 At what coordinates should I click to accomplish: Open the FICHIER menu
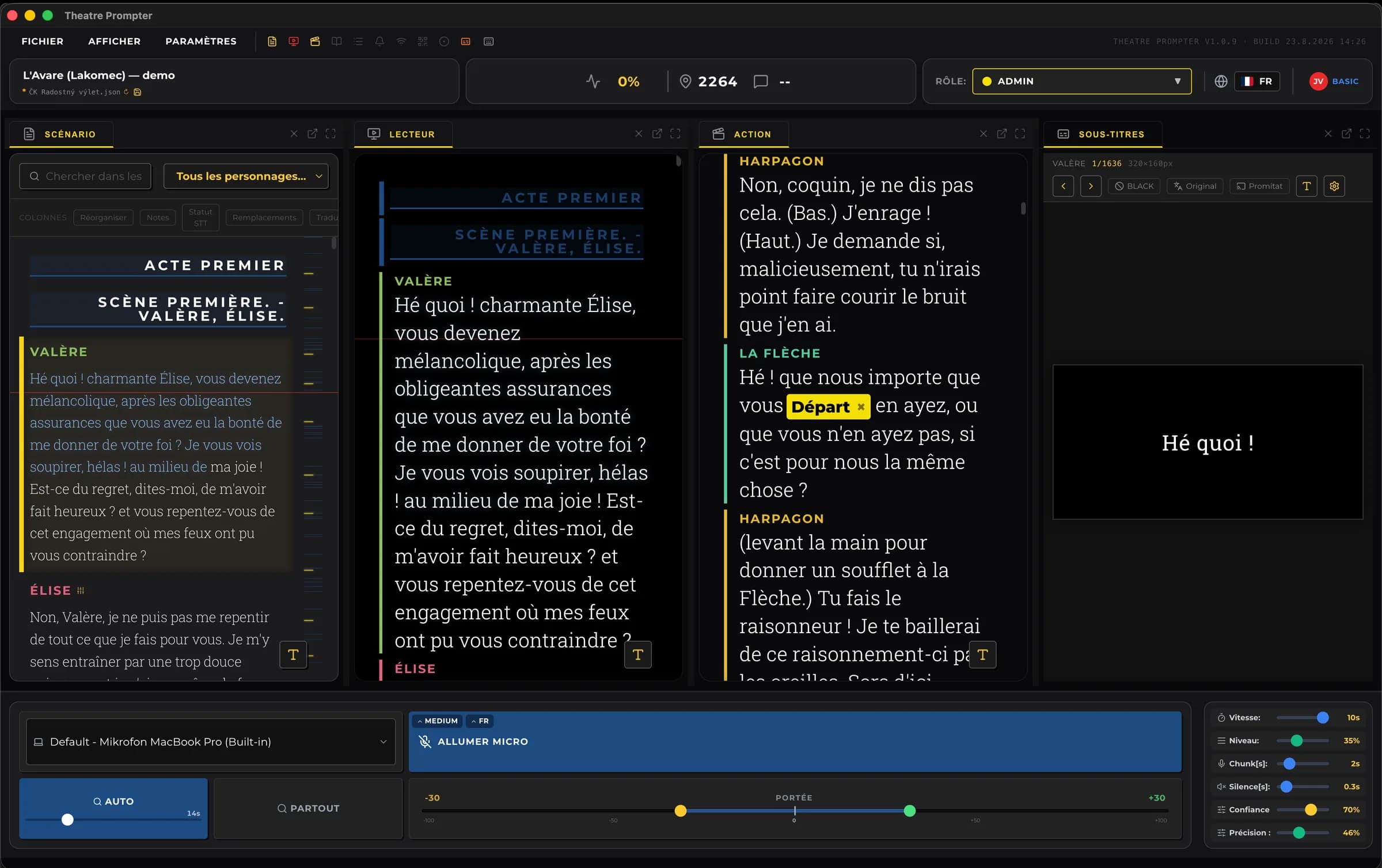[x=42, y=41]
